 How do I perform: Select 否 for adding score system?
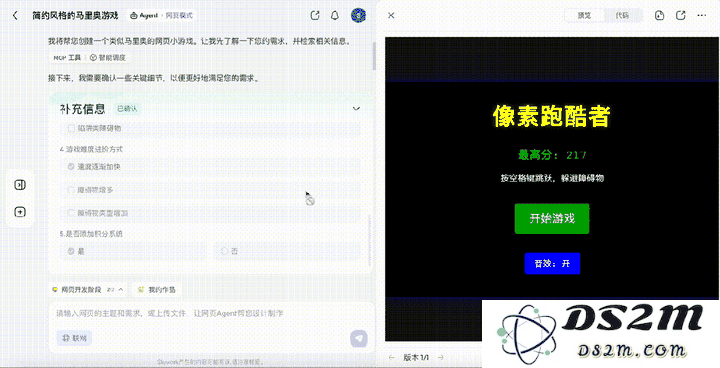pos(224,251)
